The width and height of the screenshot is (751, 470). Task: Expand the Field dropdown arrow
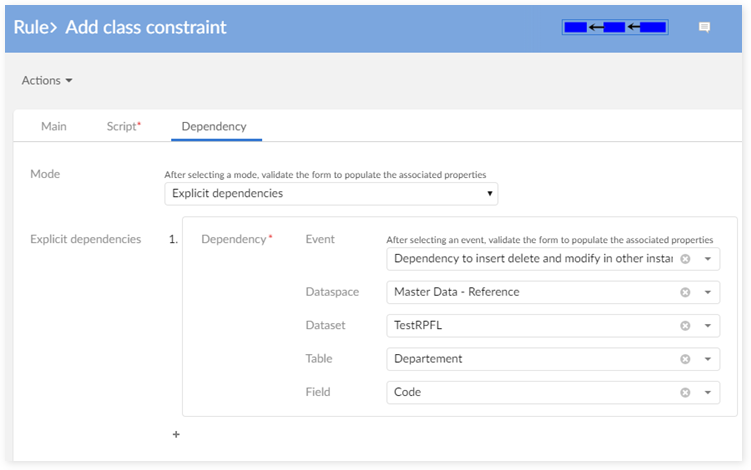707,392
